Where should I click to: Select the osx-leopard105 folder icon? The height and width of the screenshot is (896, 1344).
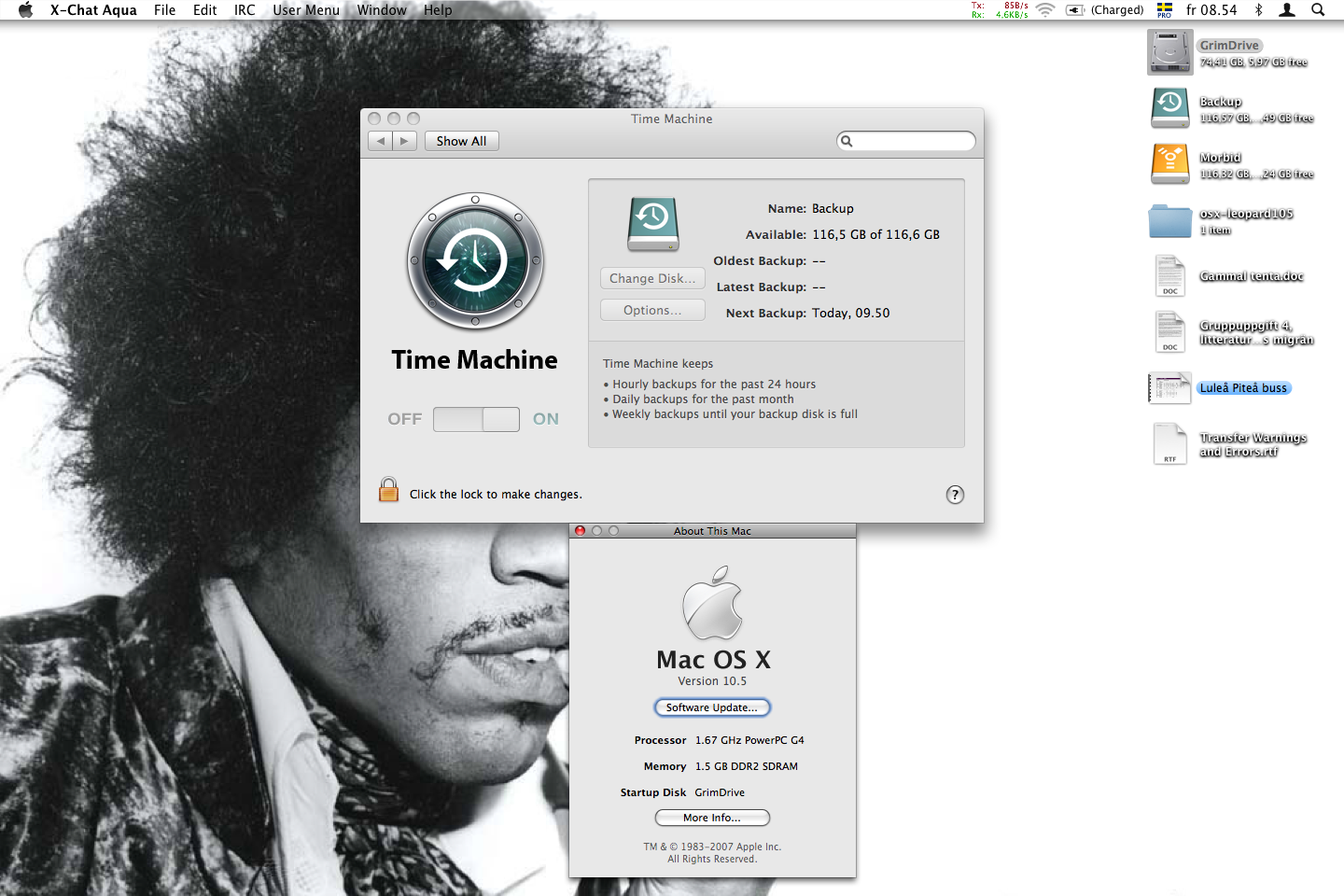point(1170,221)
